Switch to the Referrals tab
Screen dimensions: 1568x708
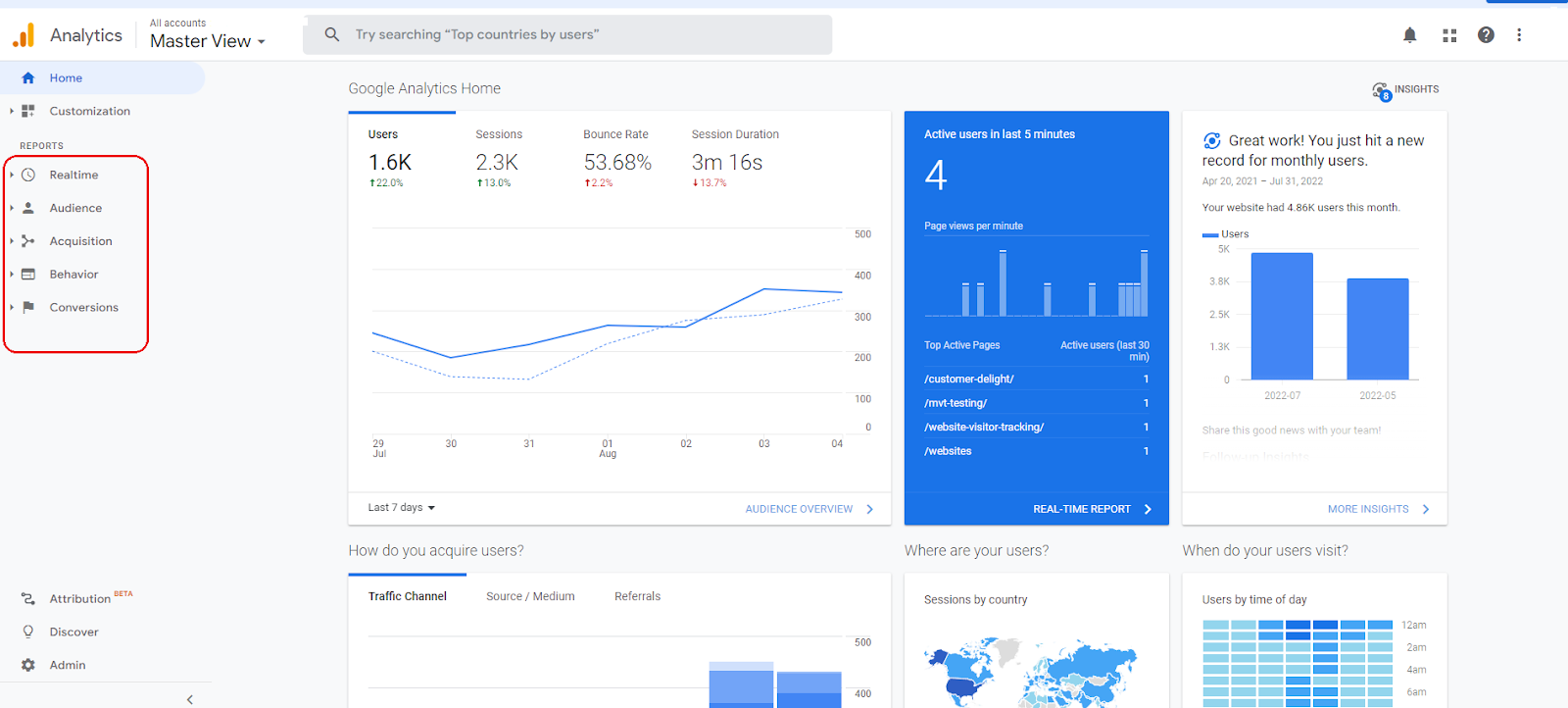pyautogui.click(x=638, y=596)
